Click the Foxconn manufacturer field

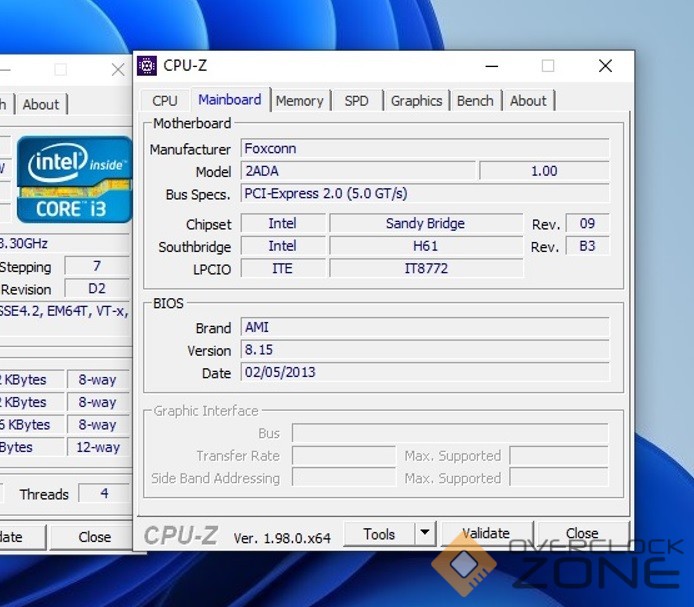point(424,149)
